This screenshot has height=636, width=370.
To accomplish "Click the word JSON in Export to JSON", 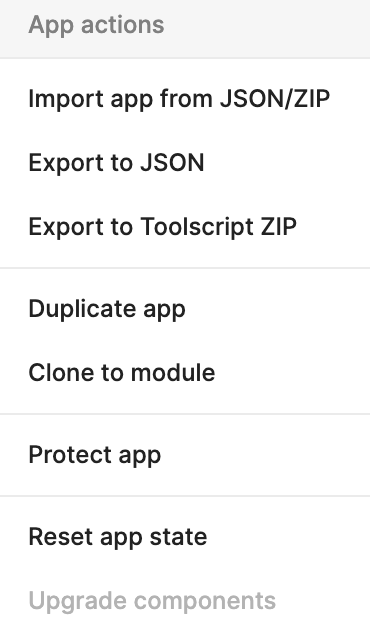I will click(172, 163).
